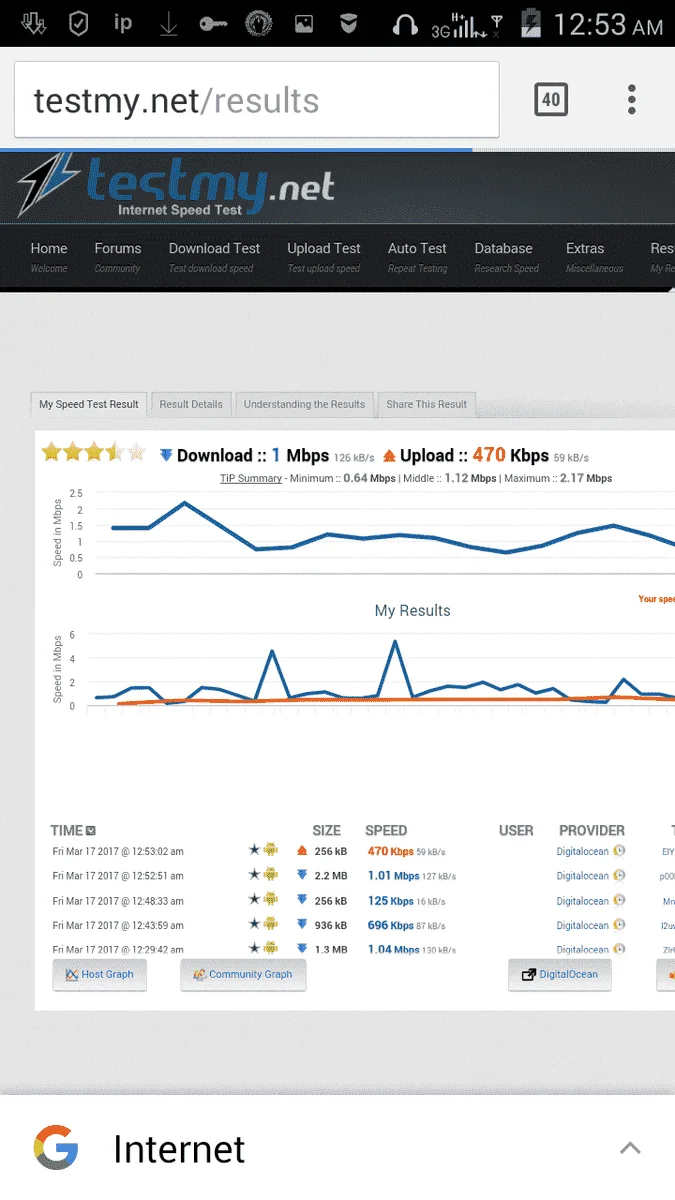Click the download arrow in 12:43:59 row
The image size is (675, 1200).
point(302,925)
